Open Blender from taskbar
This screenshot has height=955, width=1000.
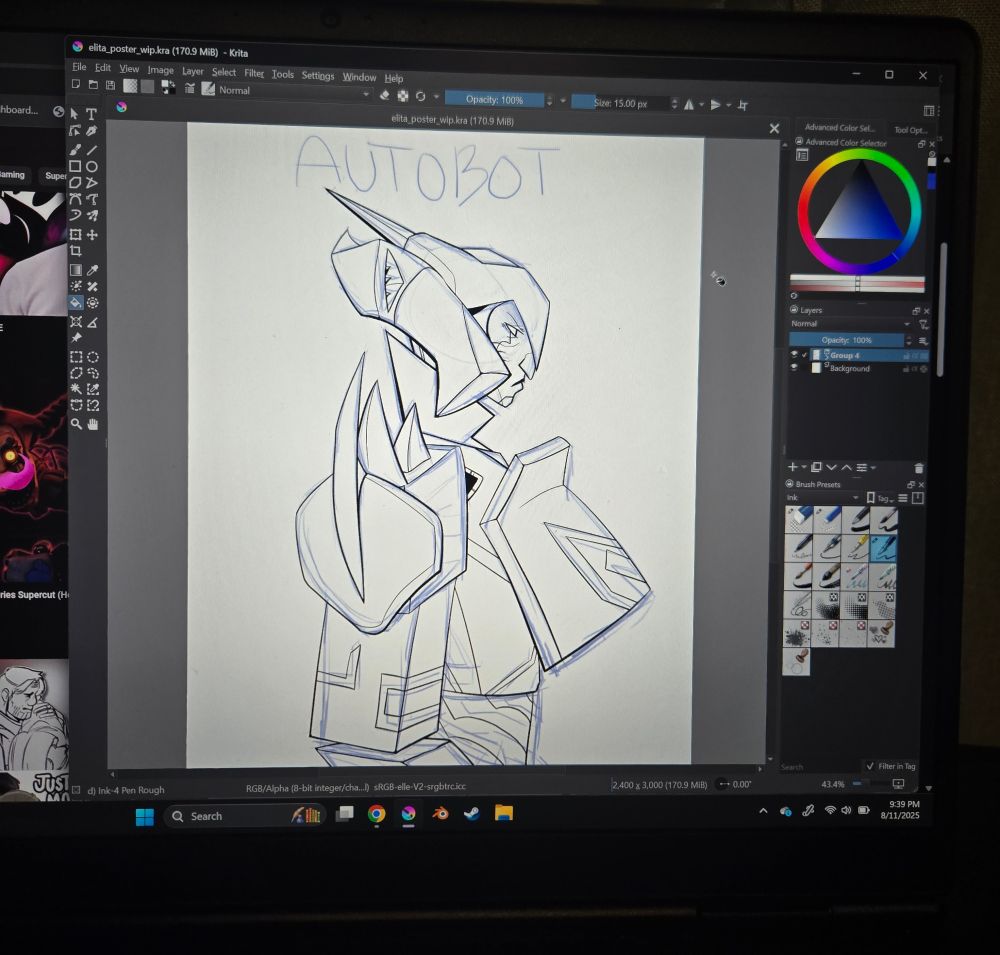440,813
